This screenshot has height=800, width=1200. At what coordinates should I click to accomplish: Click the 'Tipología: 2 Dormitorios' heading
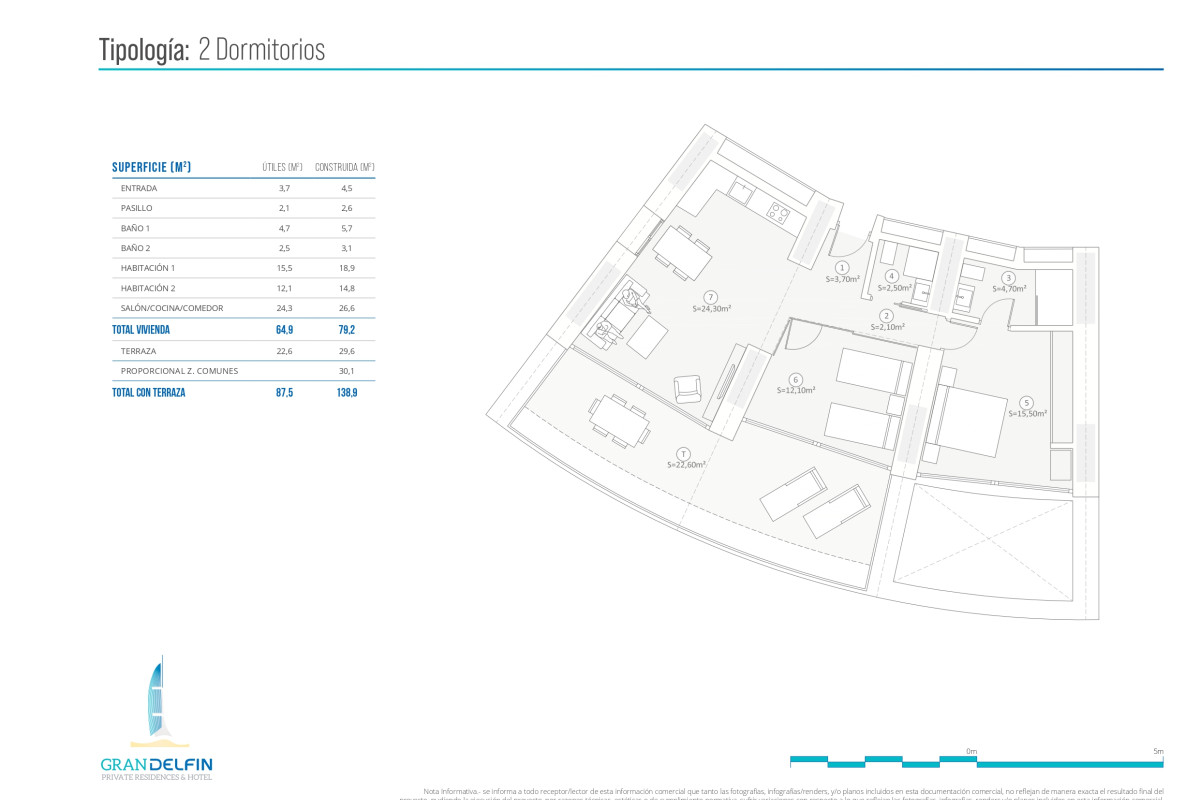(x=212, y=50)
